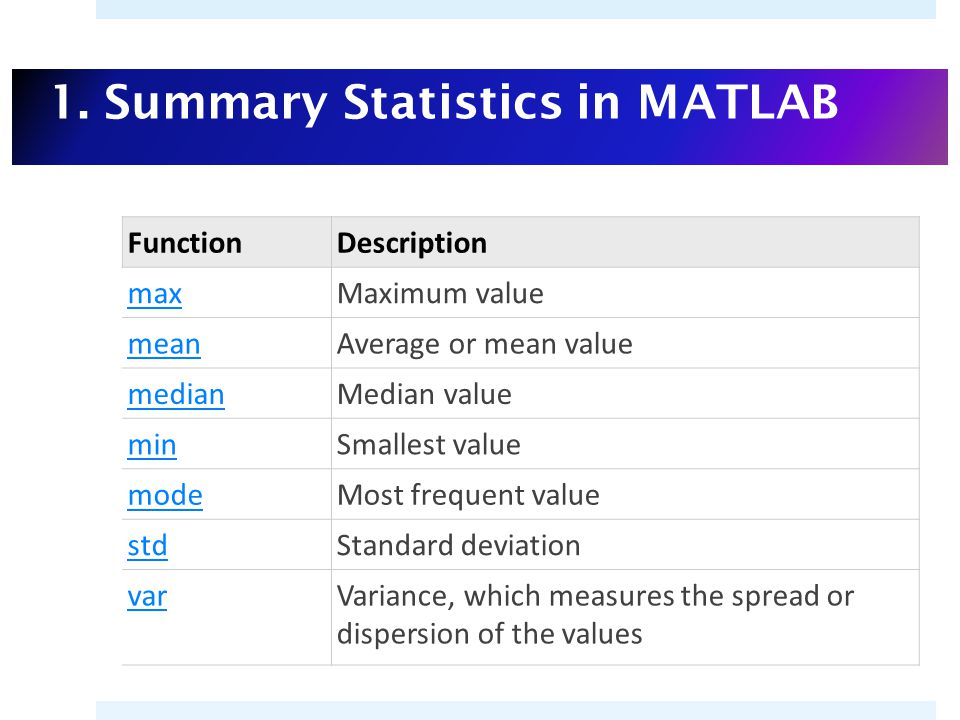Image resolution: width=960 pixels, height=720 pixels.
Task: Click the light blue bar at bottom
Action: [x=516, y=711]
